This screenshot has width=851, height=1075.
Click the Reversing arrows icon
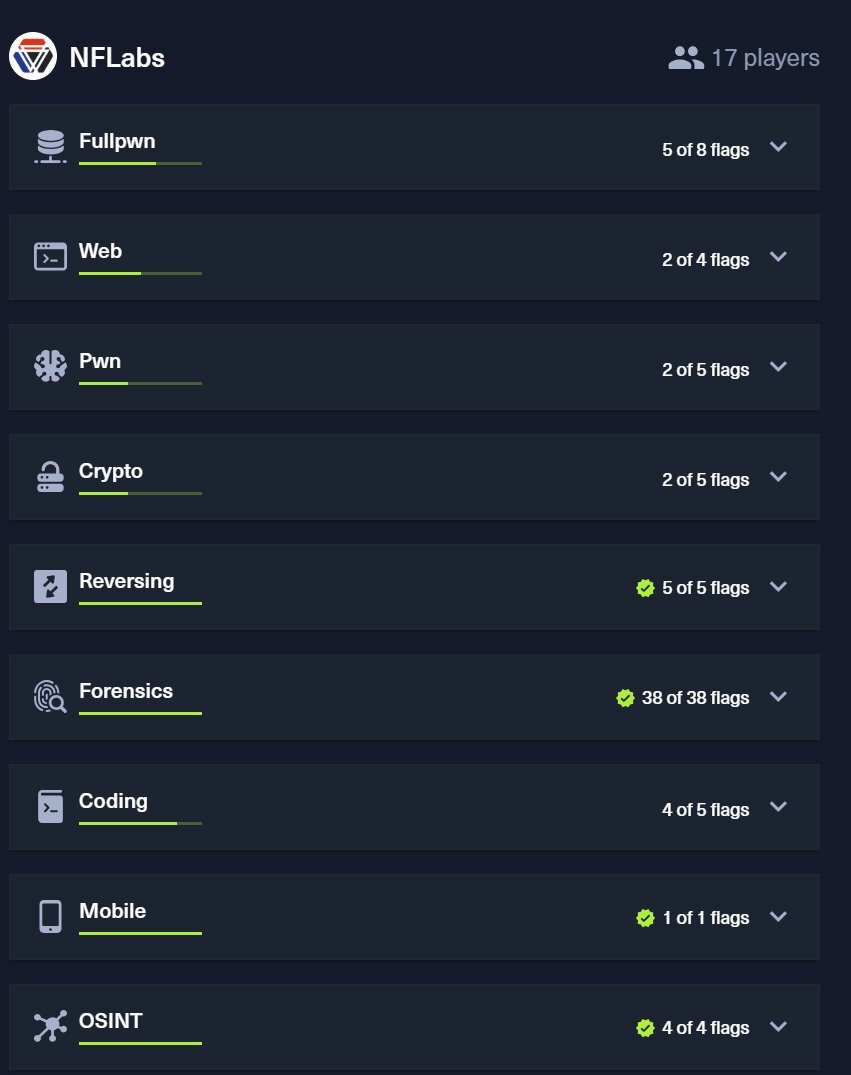(51, 586)
